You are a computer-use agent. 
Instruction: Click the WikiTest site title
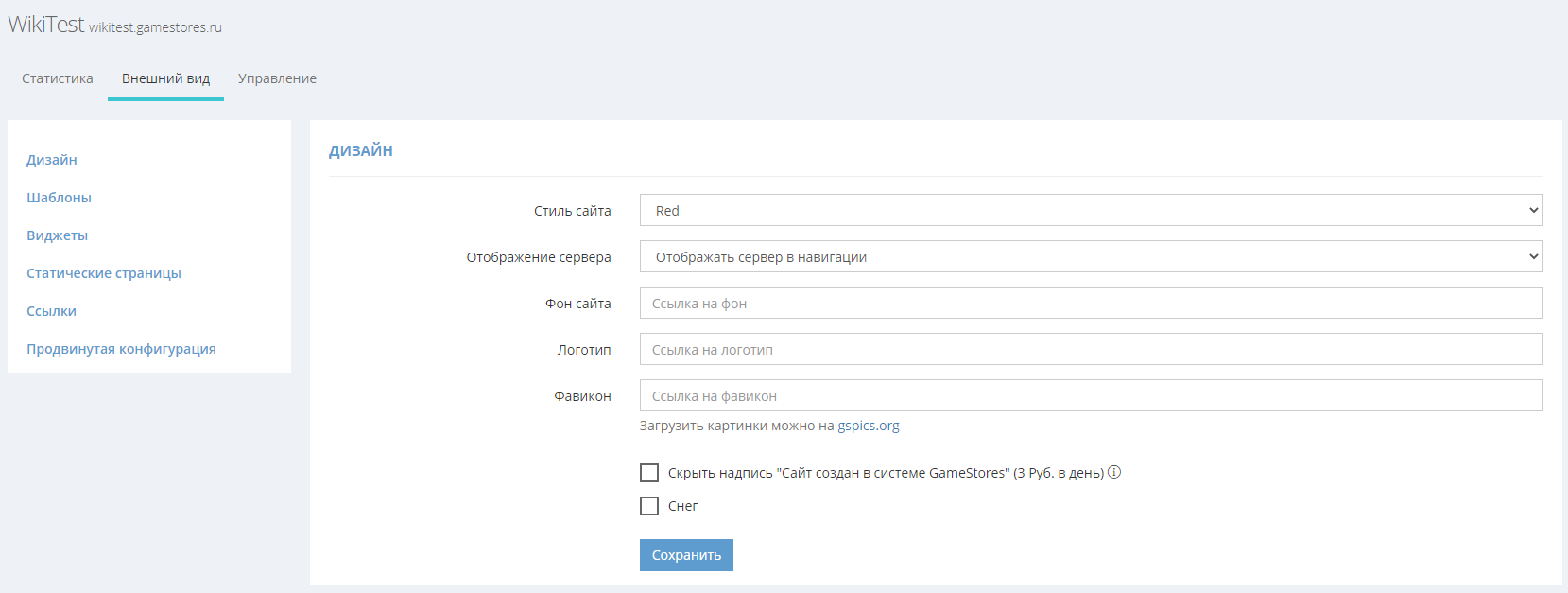(x=46, y=25)
